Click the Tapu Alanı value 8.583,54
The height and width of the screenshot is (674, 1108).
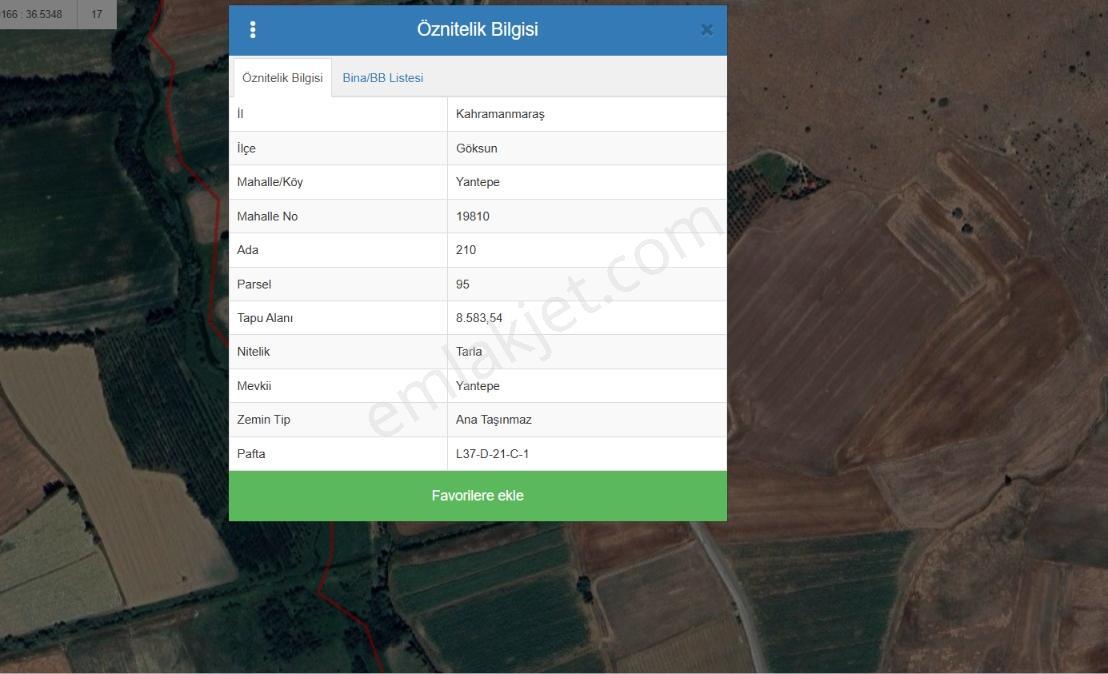(x=479, y=318)
